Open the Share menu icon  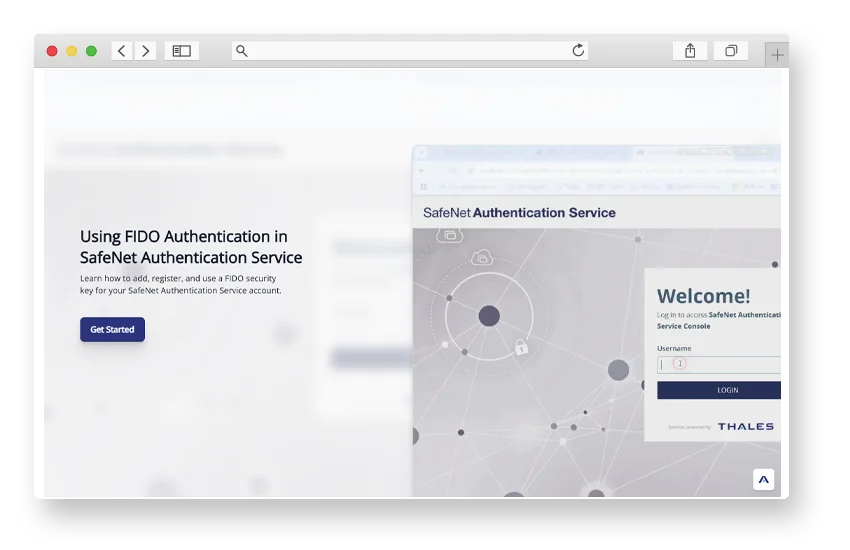[690, 51]
